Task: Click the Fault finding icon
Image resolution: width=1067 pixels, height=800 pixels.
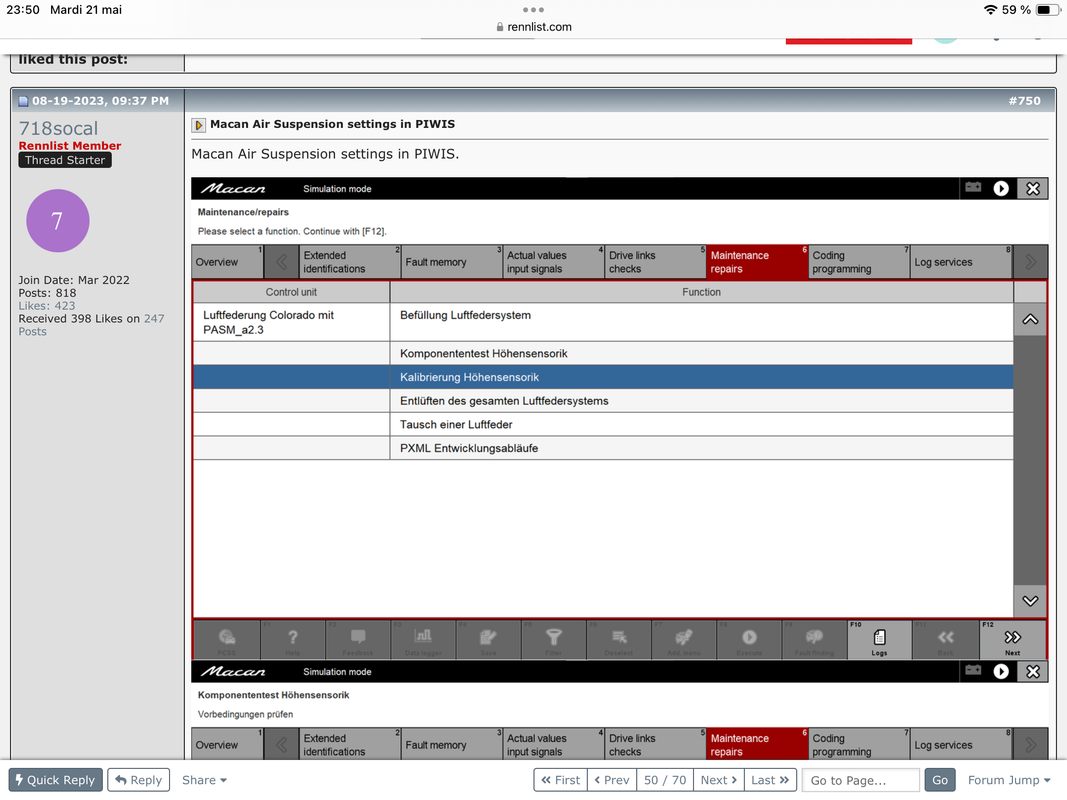Action: [x=815, y=639]
